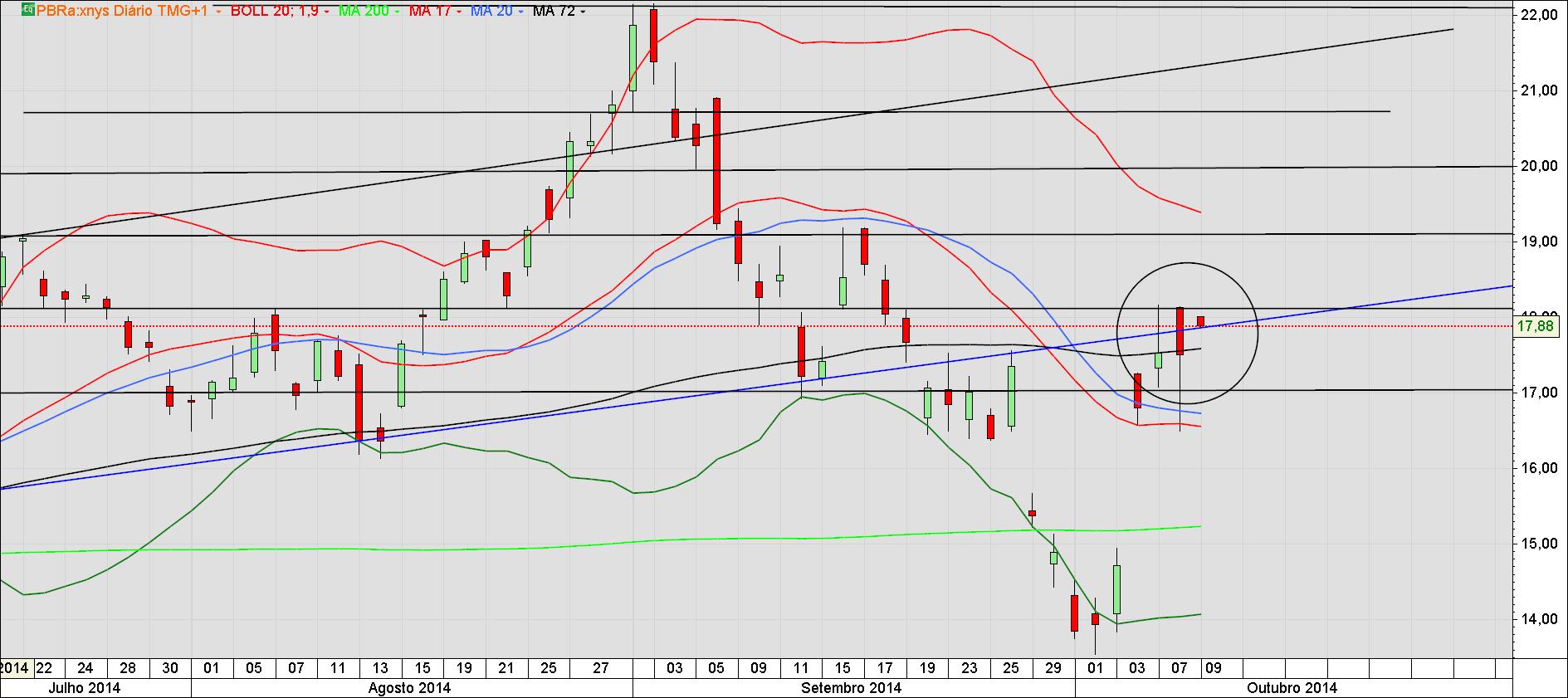
Task: Click the 21,00 price axis label
Action: tap(1537, 90)
